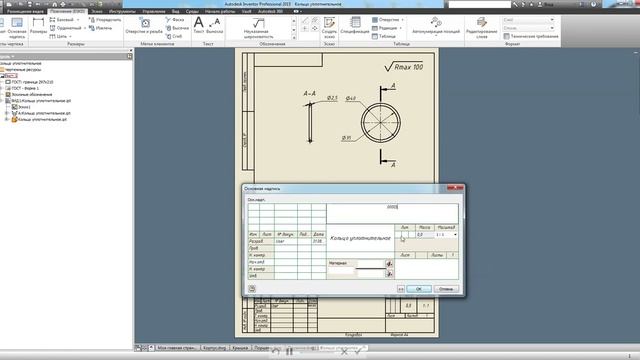The height and width of the screenshot is (360, 640).
Task: Open the Цепь dimension dropdown arrow
Action: click(71, 36)
